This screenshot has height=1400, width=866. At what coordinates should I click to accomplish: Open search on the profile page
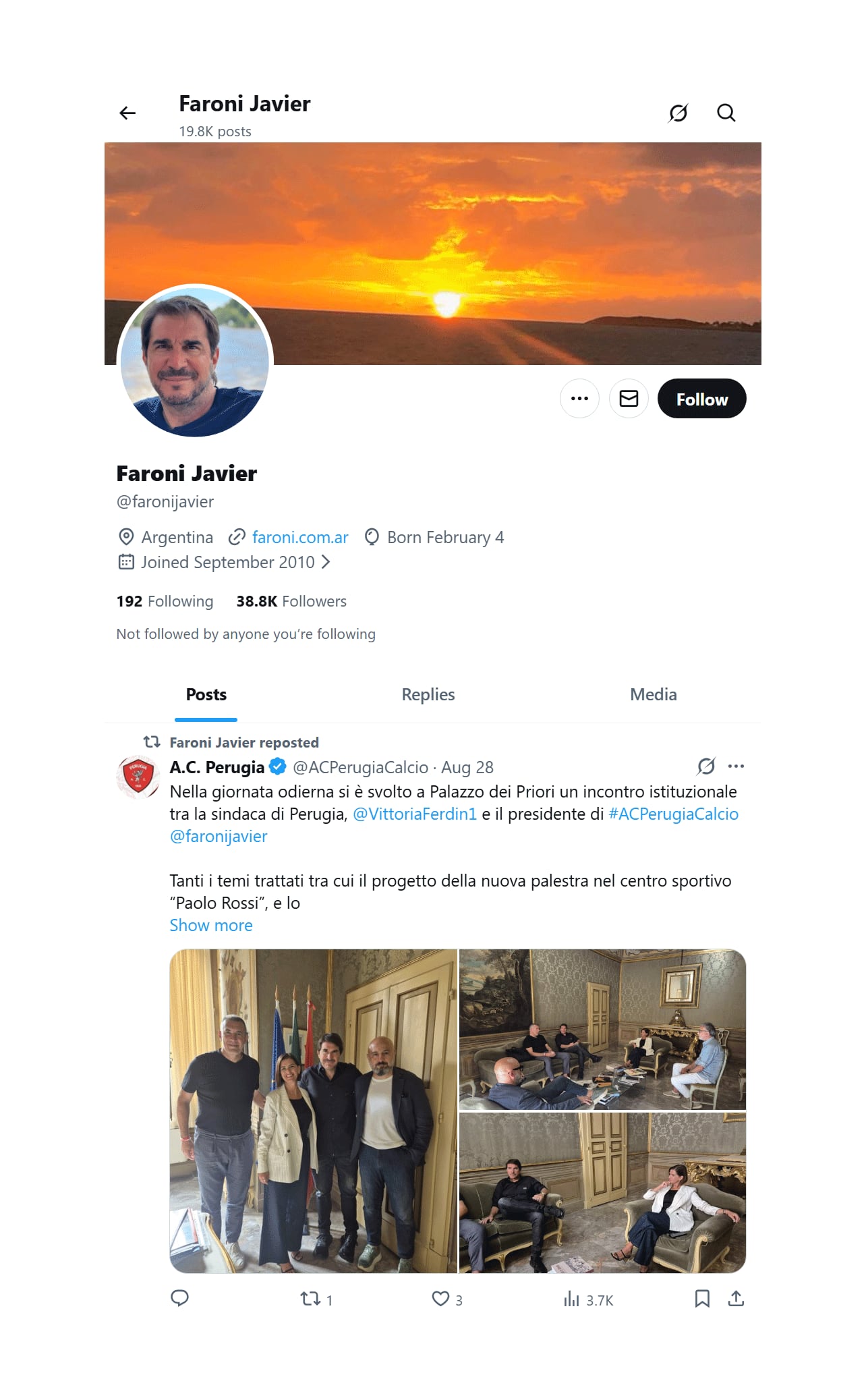(726, 113)
